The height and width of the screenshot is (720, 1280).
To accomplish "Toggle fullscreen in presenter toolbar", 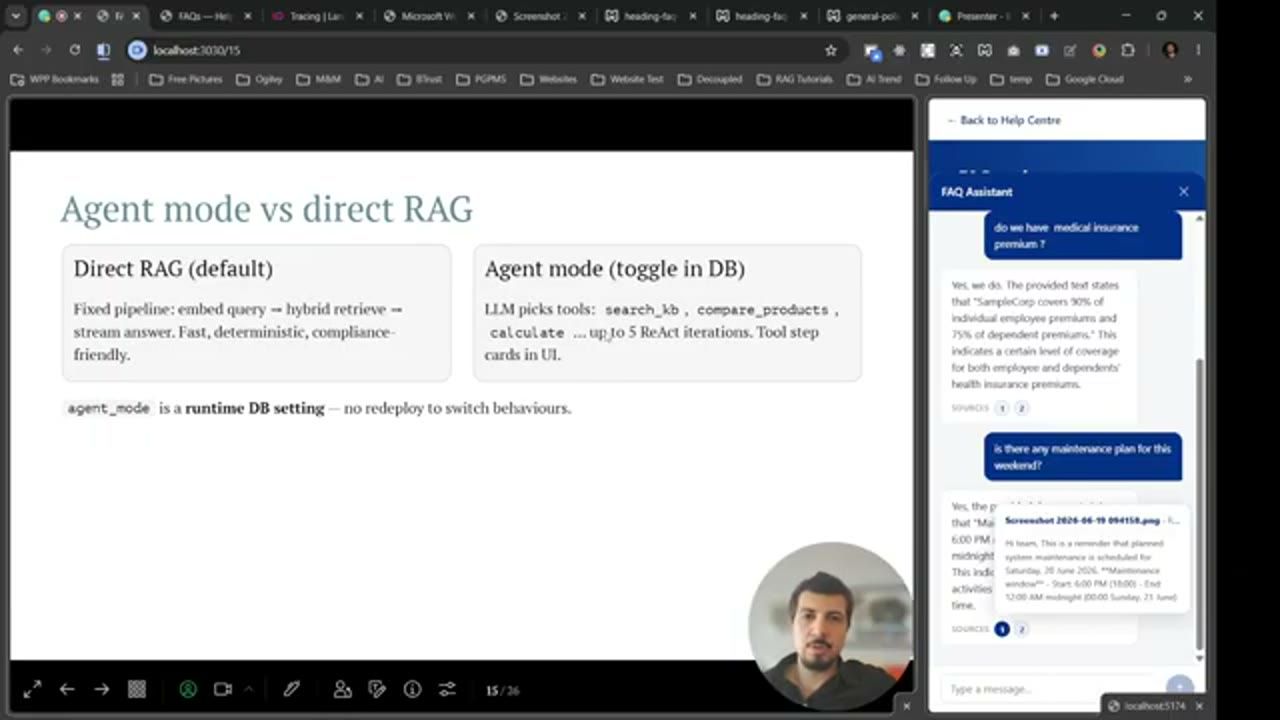I will [x=32, y=689].
